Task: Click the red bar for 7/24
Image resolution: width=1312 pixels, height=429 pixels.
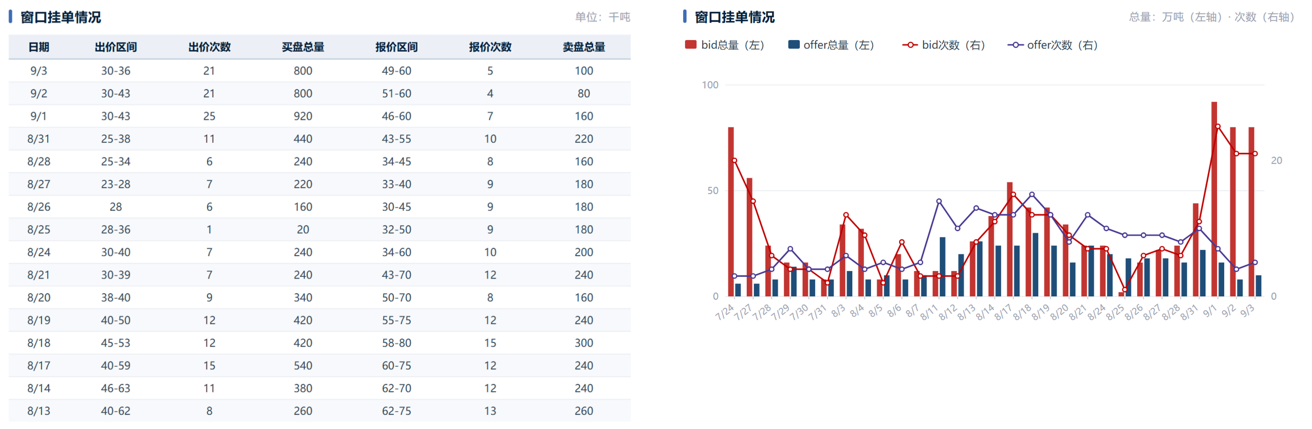Action: tap(731, 212)
